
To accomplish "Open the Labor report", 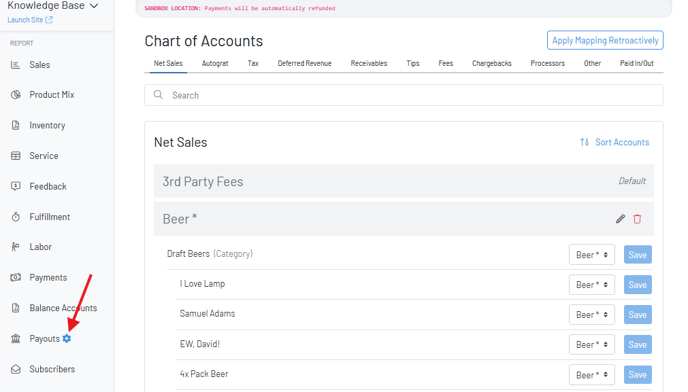I will [x=40, y=247].
